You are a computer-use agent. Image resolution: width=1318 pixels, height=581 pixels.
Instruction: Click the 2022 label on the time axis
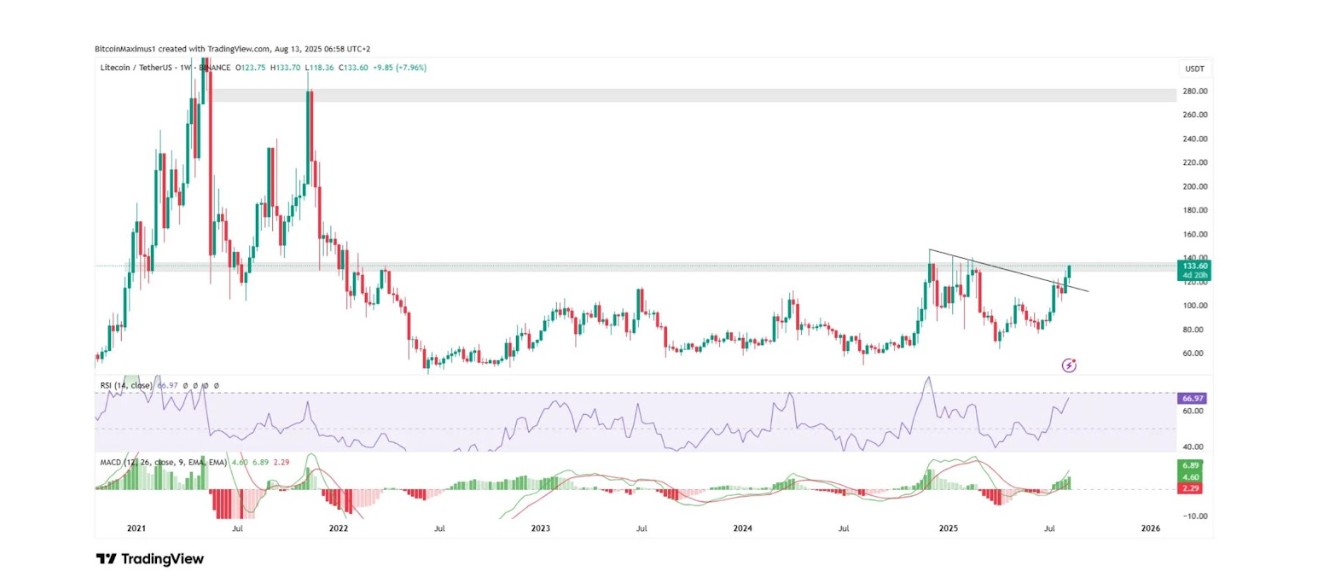click(338, 527)
